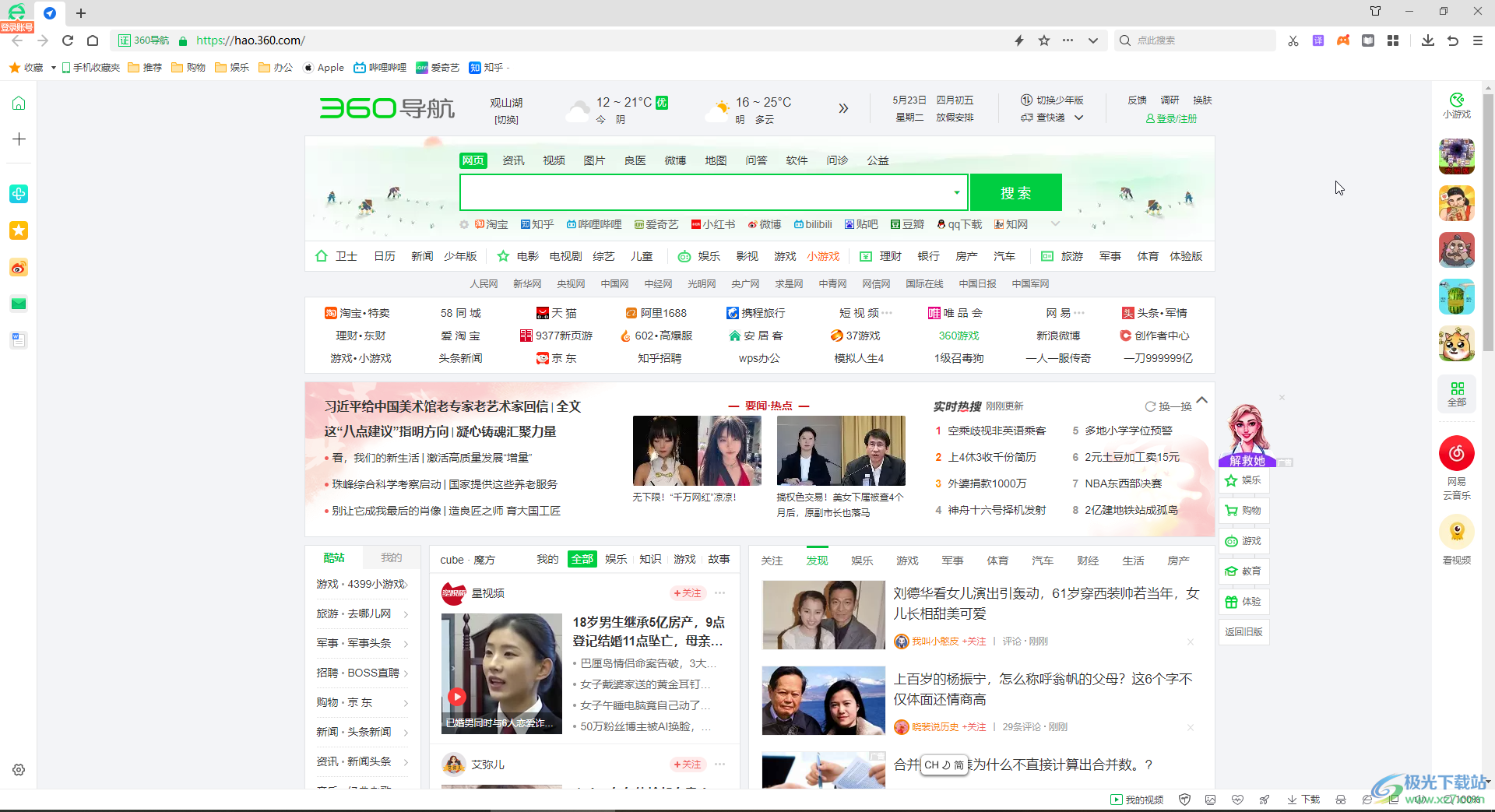Click the lightning speed-mode icon in address bar
The width and height of the screenshot is (1495, 812).
pyautogui.click(x=1018, y=40)
